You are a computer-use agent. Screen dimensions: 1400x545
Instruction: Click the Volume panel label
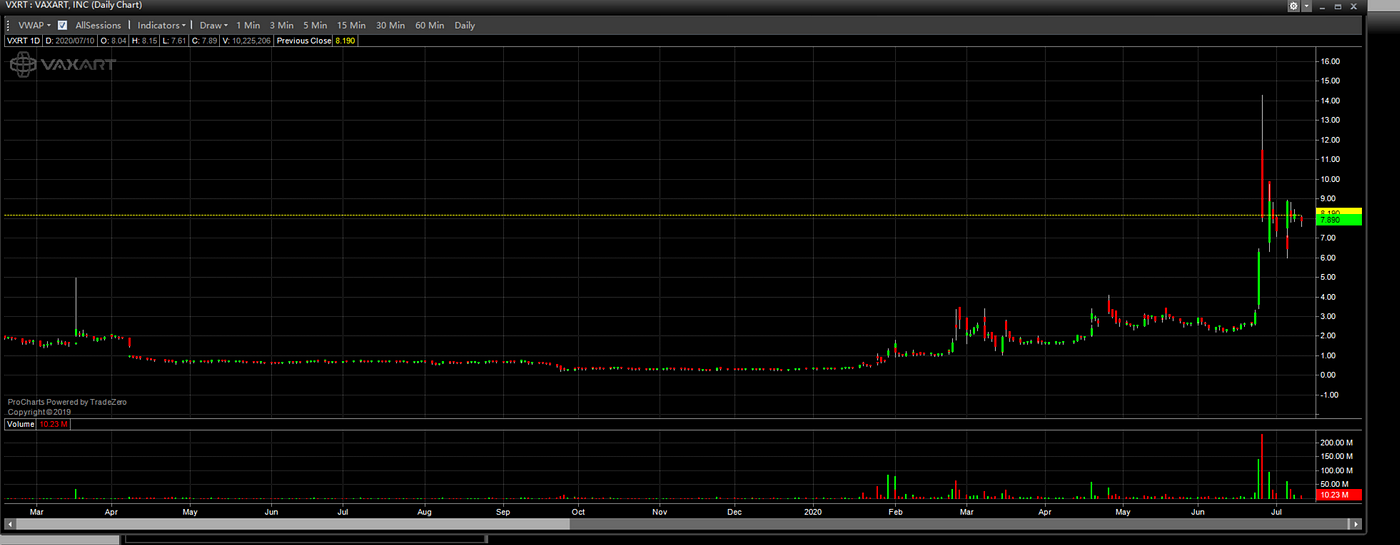(21, 425)
